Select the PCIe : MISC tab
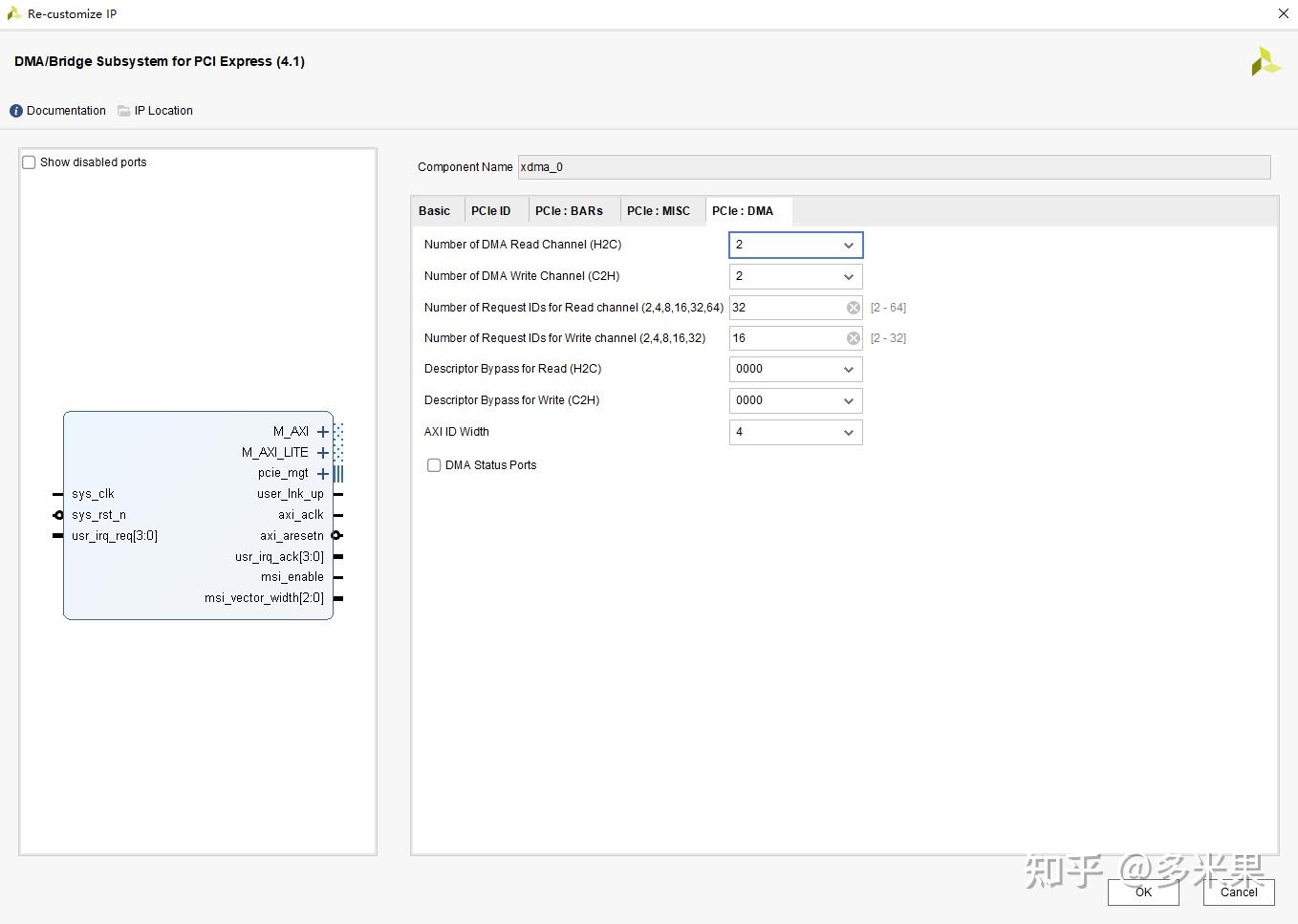 [x=660, y=210]
